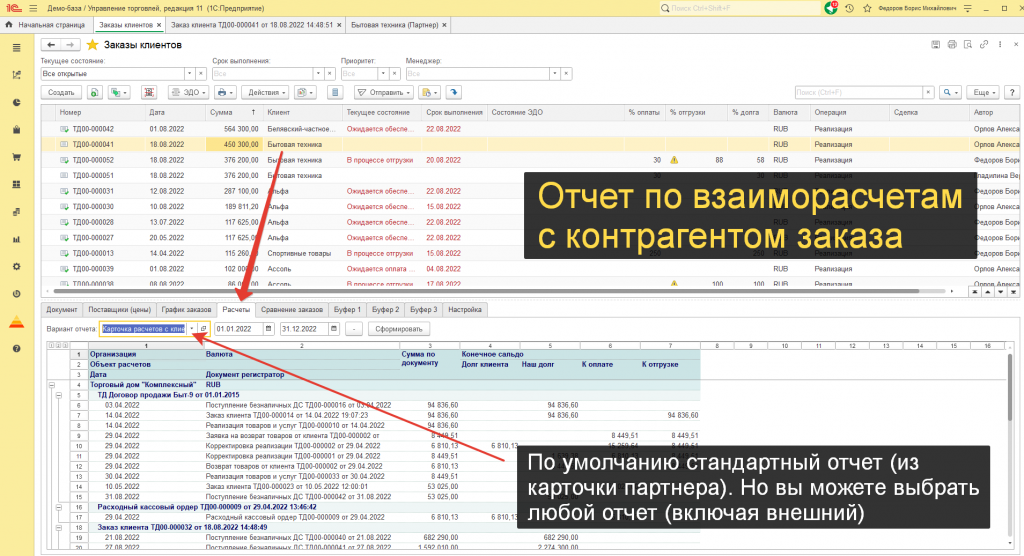The width and height of the screenshot is (1024, 556).
Task: Open the График заказов tab
Action: tap(186, 310)
